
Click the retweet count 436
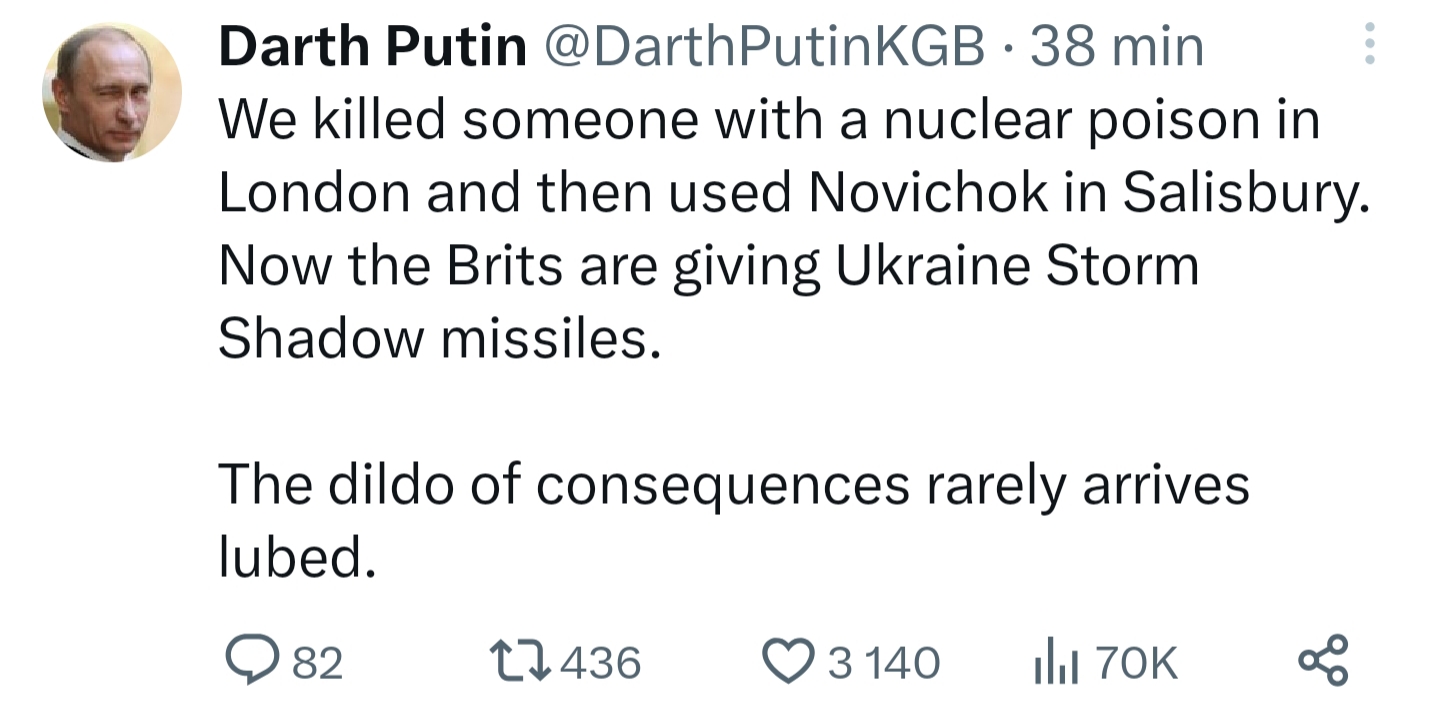[x=600, y=662]
